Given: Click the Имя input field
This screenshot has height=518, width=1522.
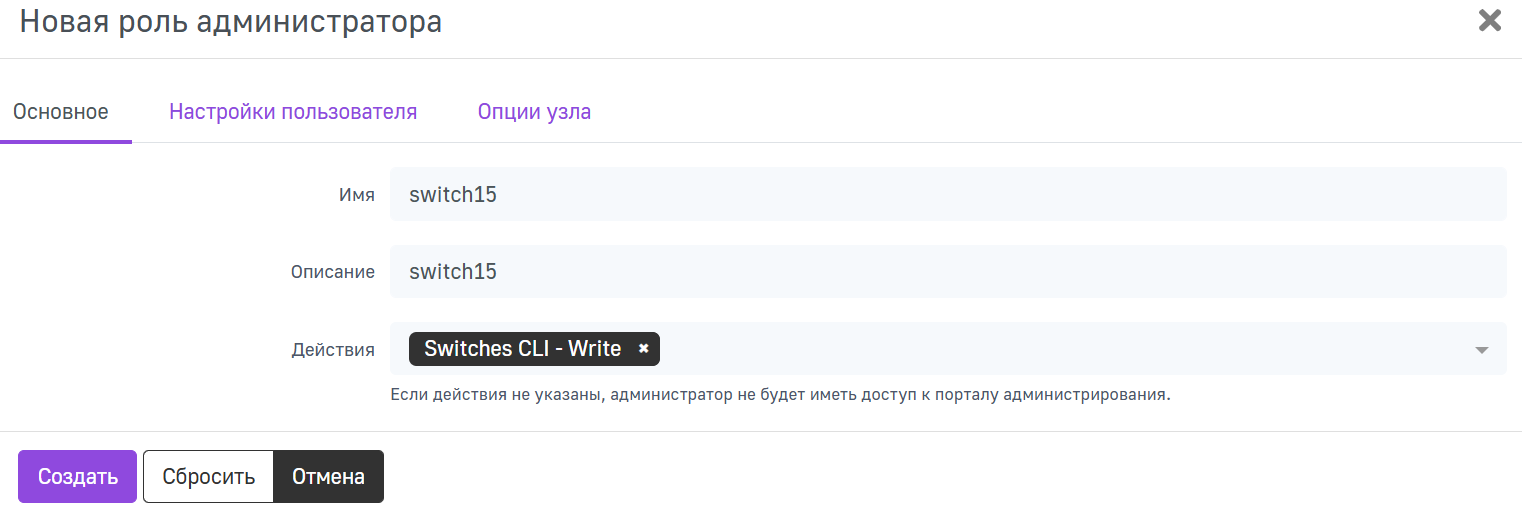Looking at the screenshot, I should 946,194.
